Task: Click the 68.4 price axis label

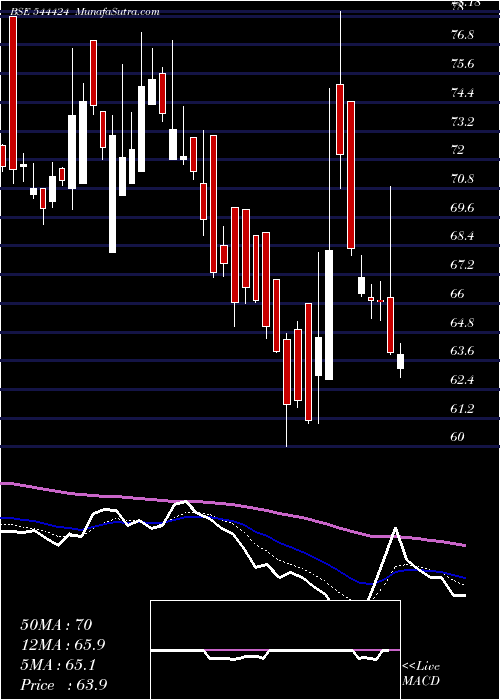Action: (463, 236)
